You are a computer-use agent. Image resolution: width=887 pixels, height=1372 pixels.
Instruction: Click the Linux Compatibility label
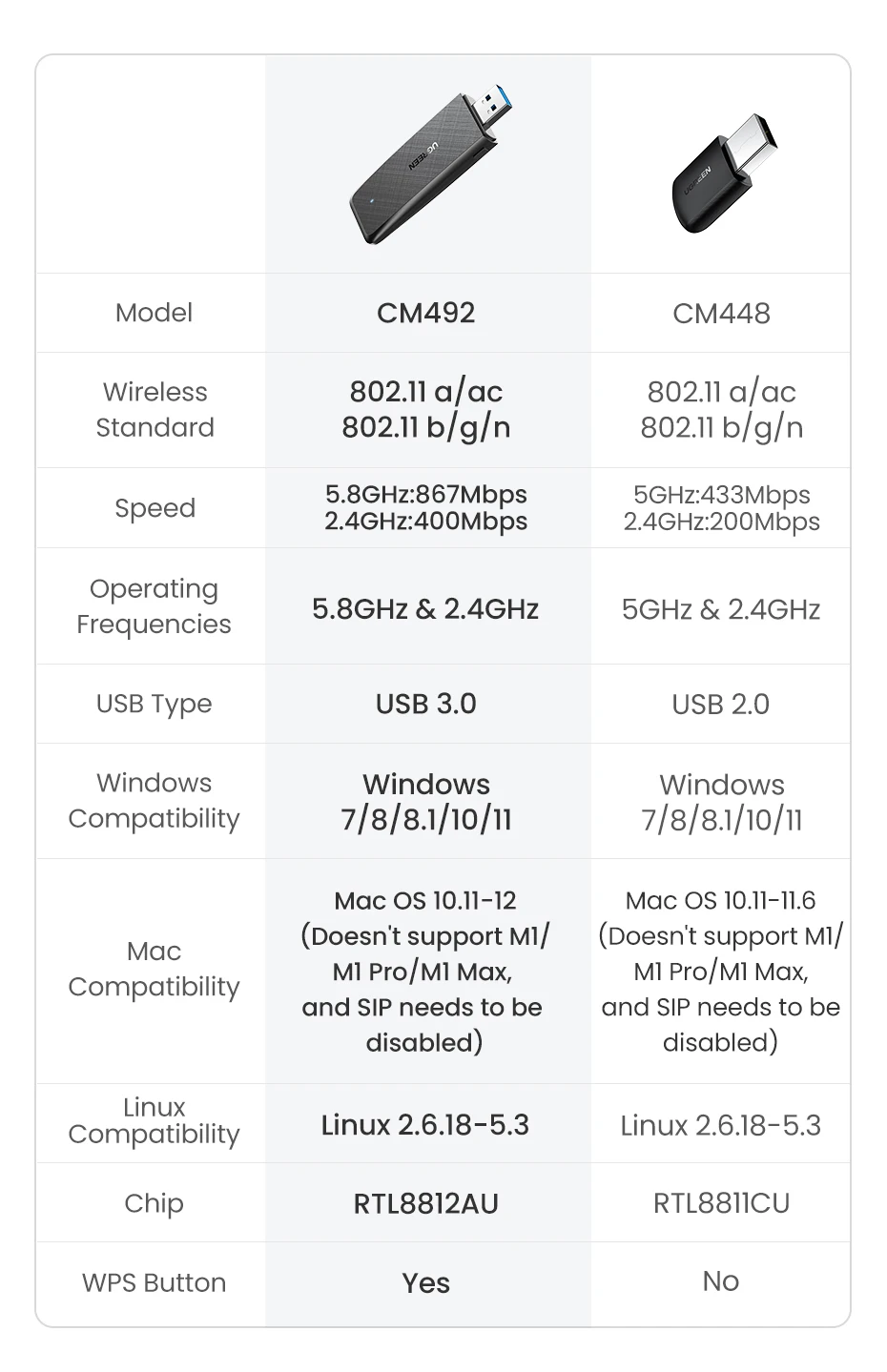(x=154, y=1120)
